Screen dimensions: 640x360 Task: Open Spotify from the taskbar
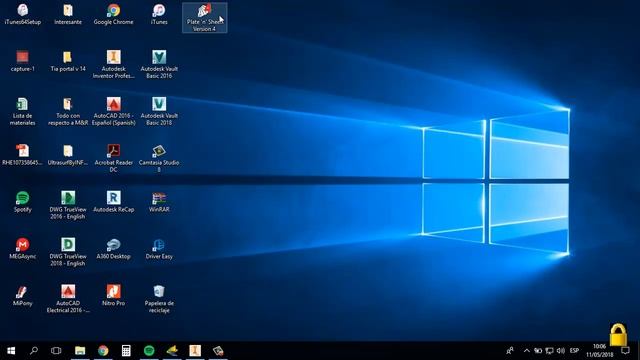click(149, 351)
